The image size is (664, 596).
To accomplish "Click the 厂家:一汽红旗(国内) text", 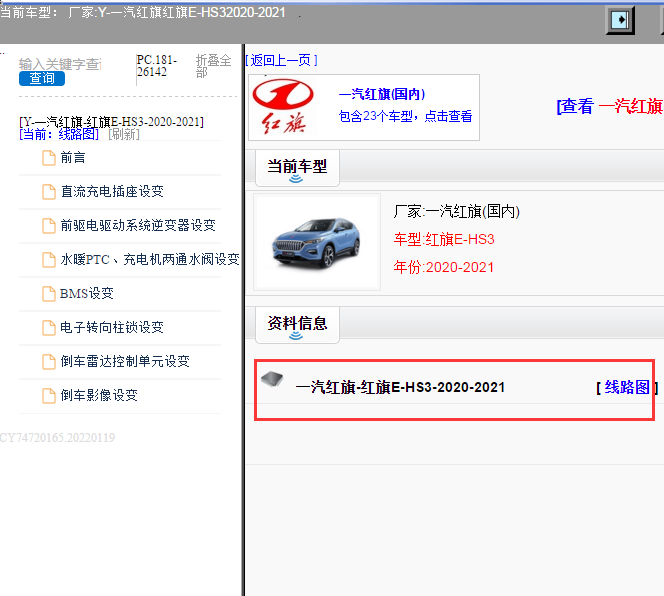I will coord(456,211).
